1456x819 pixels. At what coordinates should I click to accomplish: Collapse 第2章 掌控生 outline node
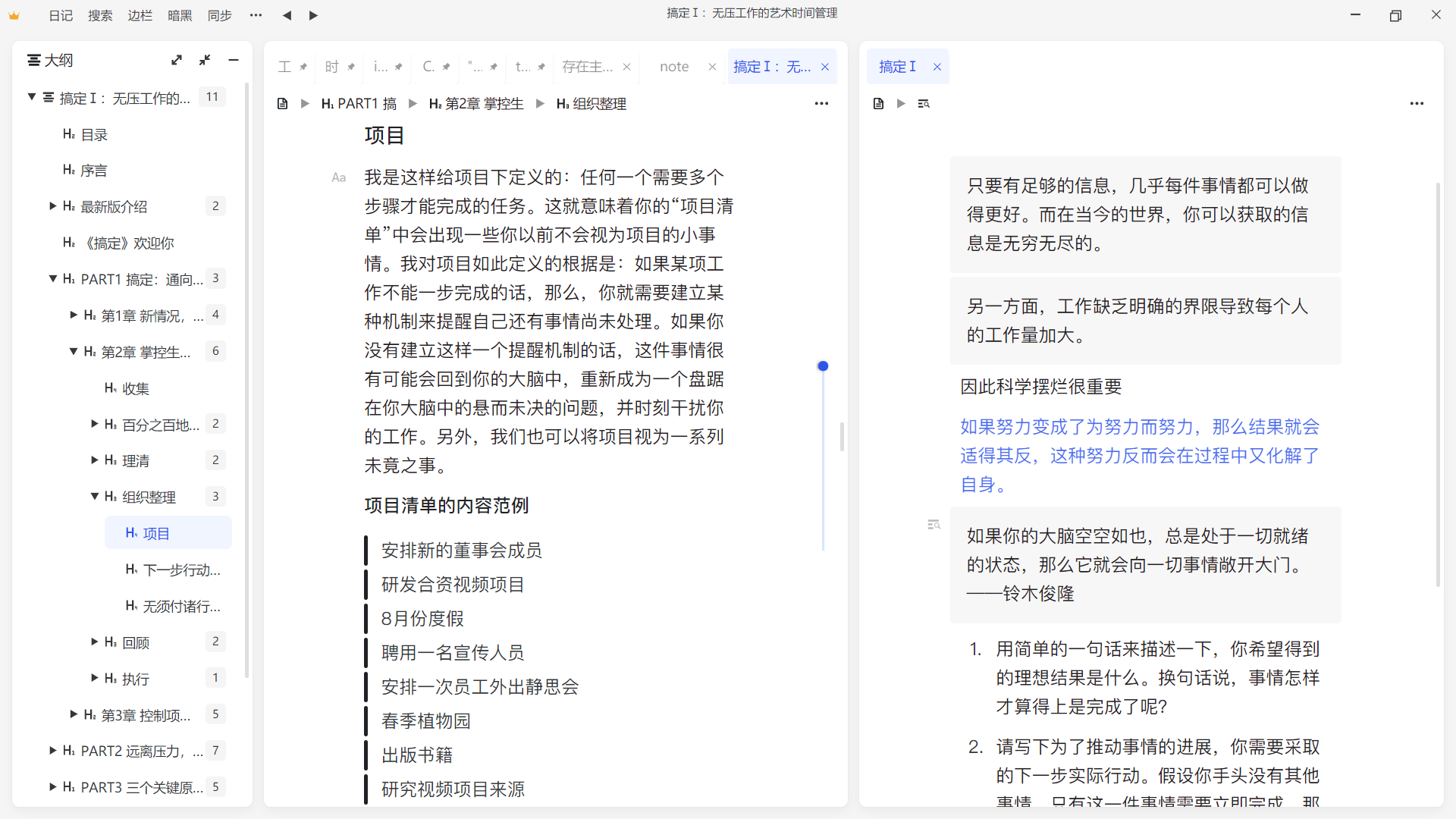point(74,351)
